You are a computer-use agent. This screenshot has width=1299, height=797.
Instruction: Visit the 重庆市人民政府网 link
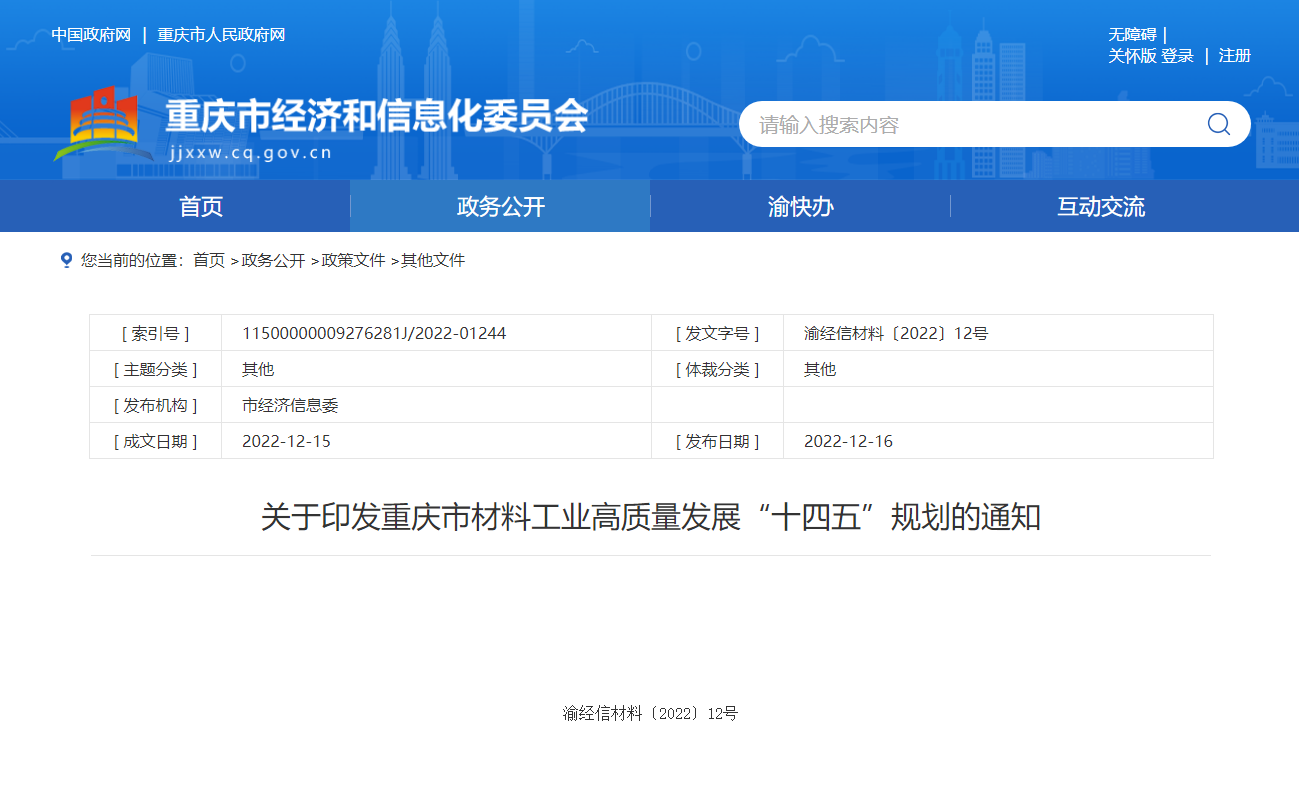pos(221,35)
